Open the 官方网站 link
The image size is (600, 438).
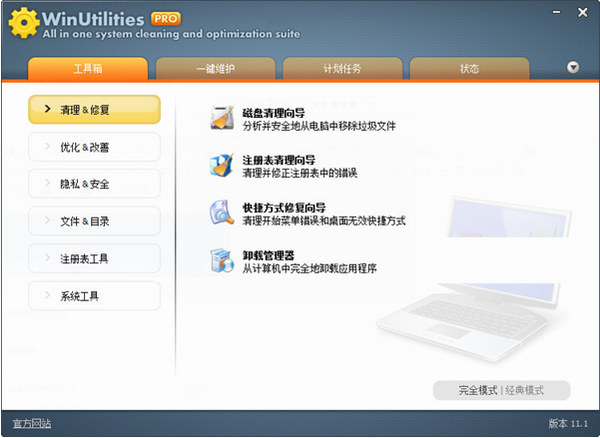point(32,423)
